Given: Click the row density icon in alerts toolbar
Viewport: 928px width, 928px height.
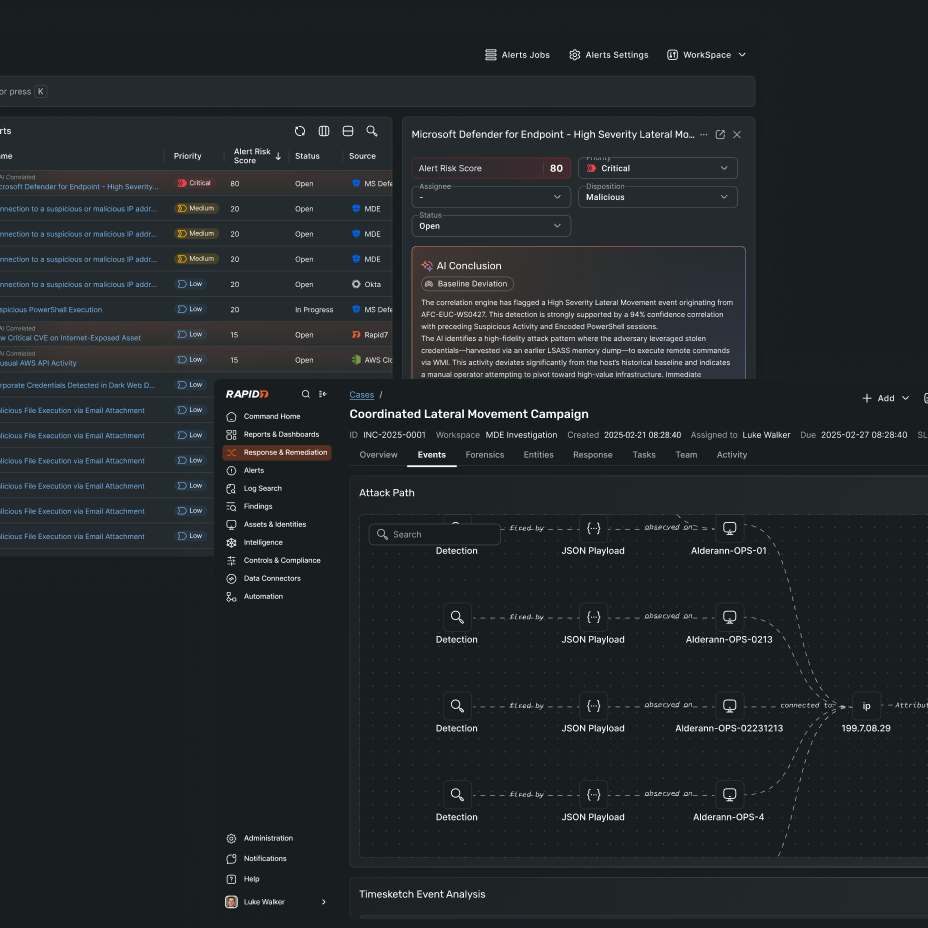Looking at the screenshot, I should pos(348,131).
